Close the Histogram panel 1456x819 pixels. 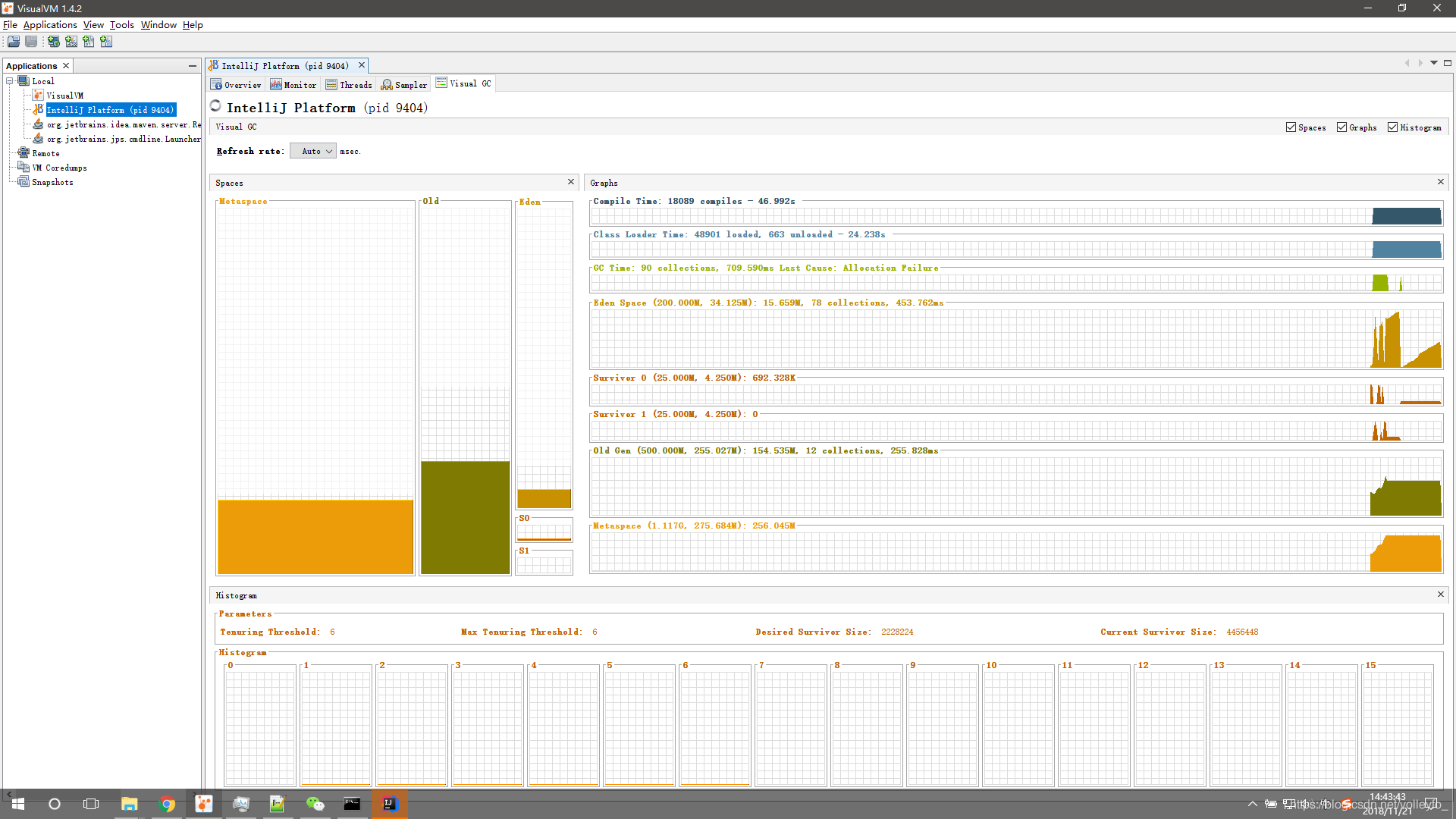click(x=1440, y=595)
